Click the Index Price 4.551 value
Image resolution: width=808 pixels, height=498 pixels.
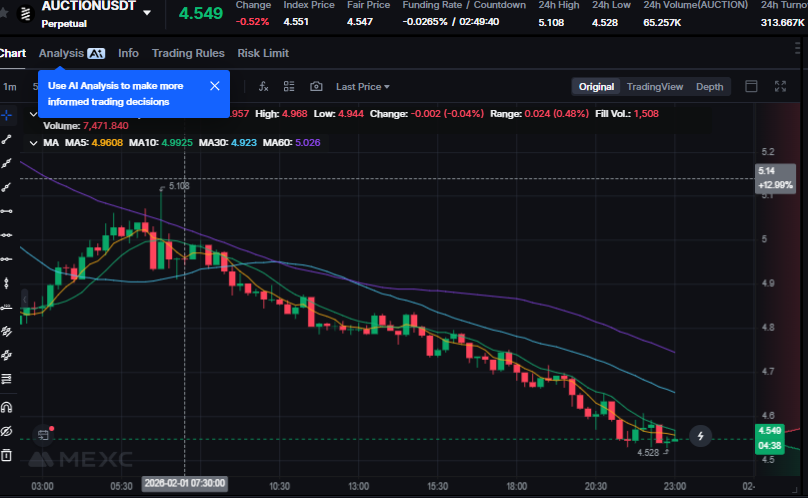[x=296, y=22]
